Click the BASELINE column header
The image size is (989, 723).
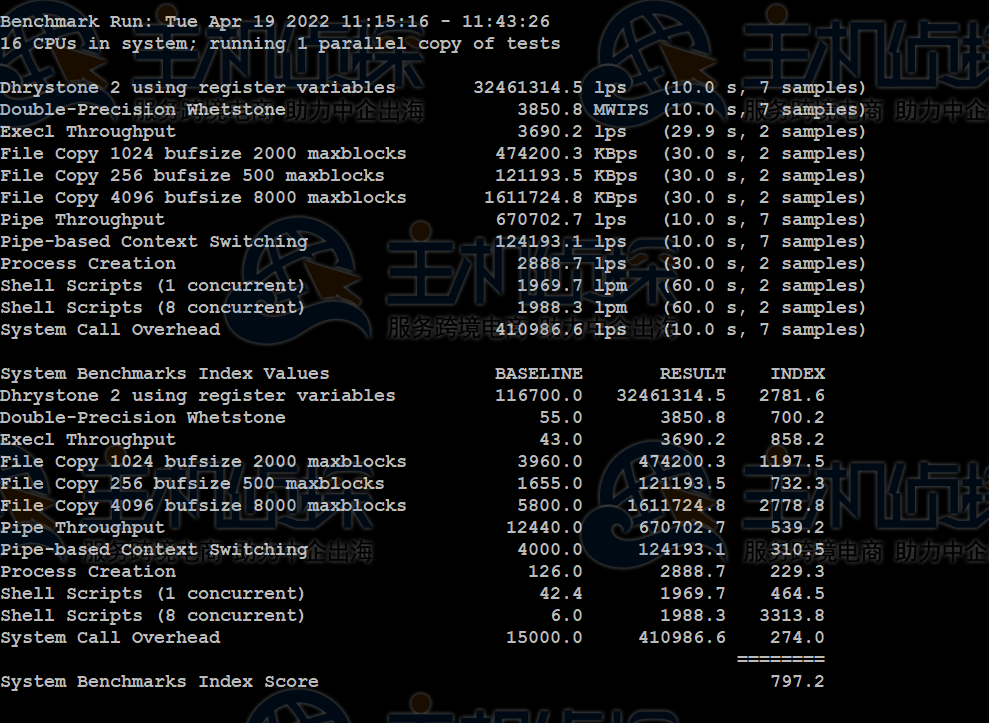539,373
